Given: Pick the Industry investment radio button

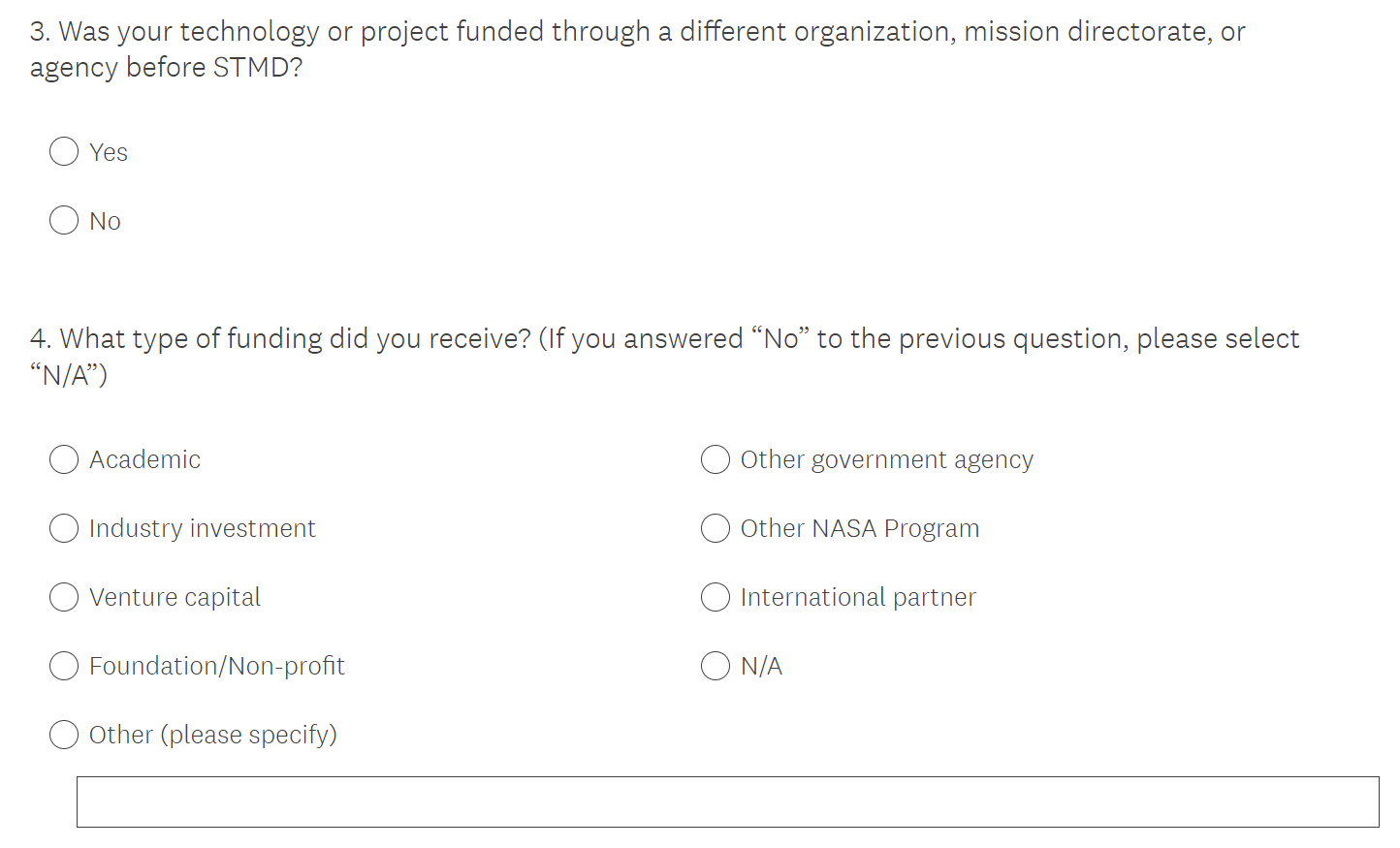Looking at the screenshot, I should [x=64, y=528].
